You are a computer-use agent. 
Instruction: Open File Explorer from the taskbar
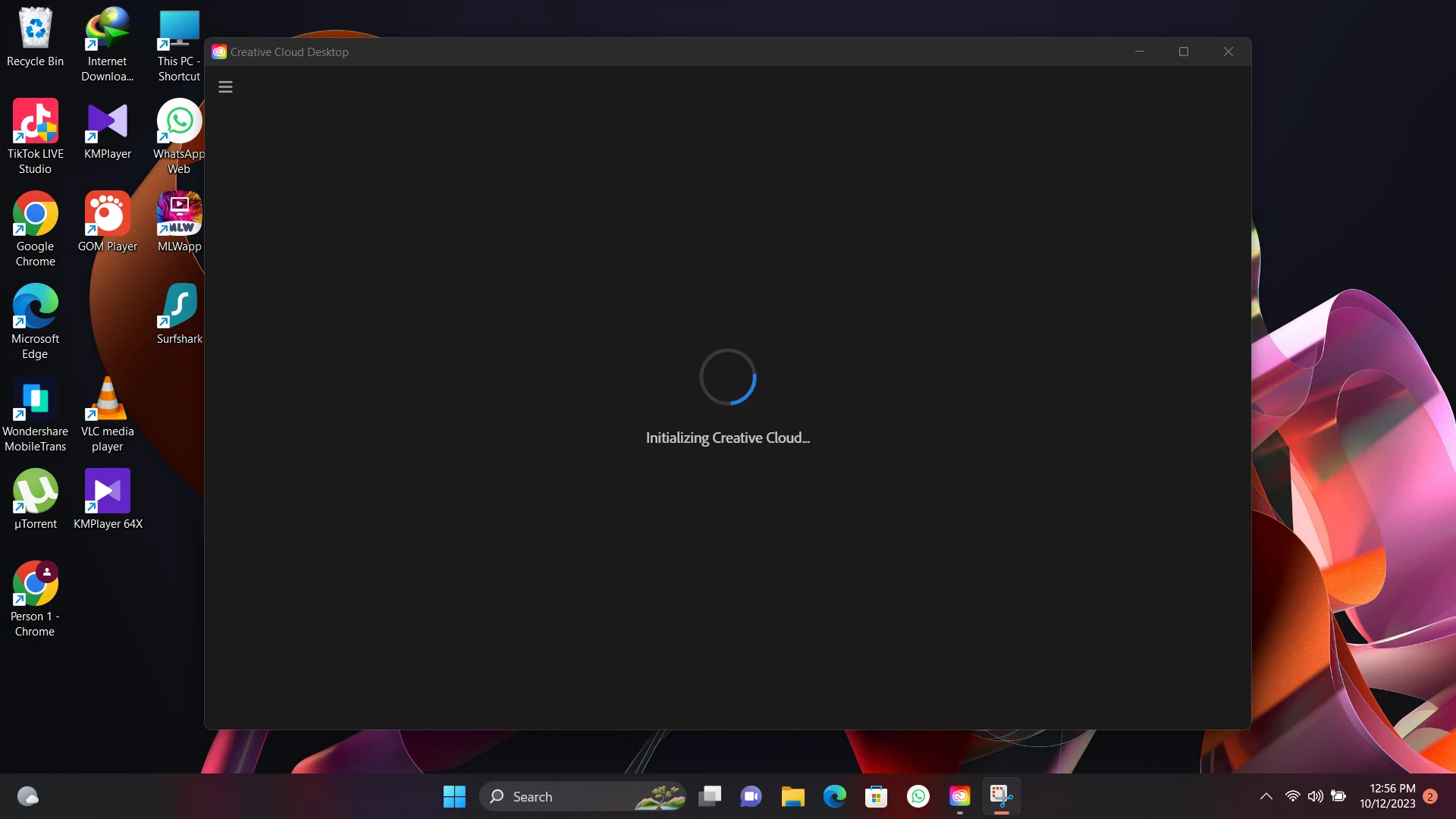(792, 796)
